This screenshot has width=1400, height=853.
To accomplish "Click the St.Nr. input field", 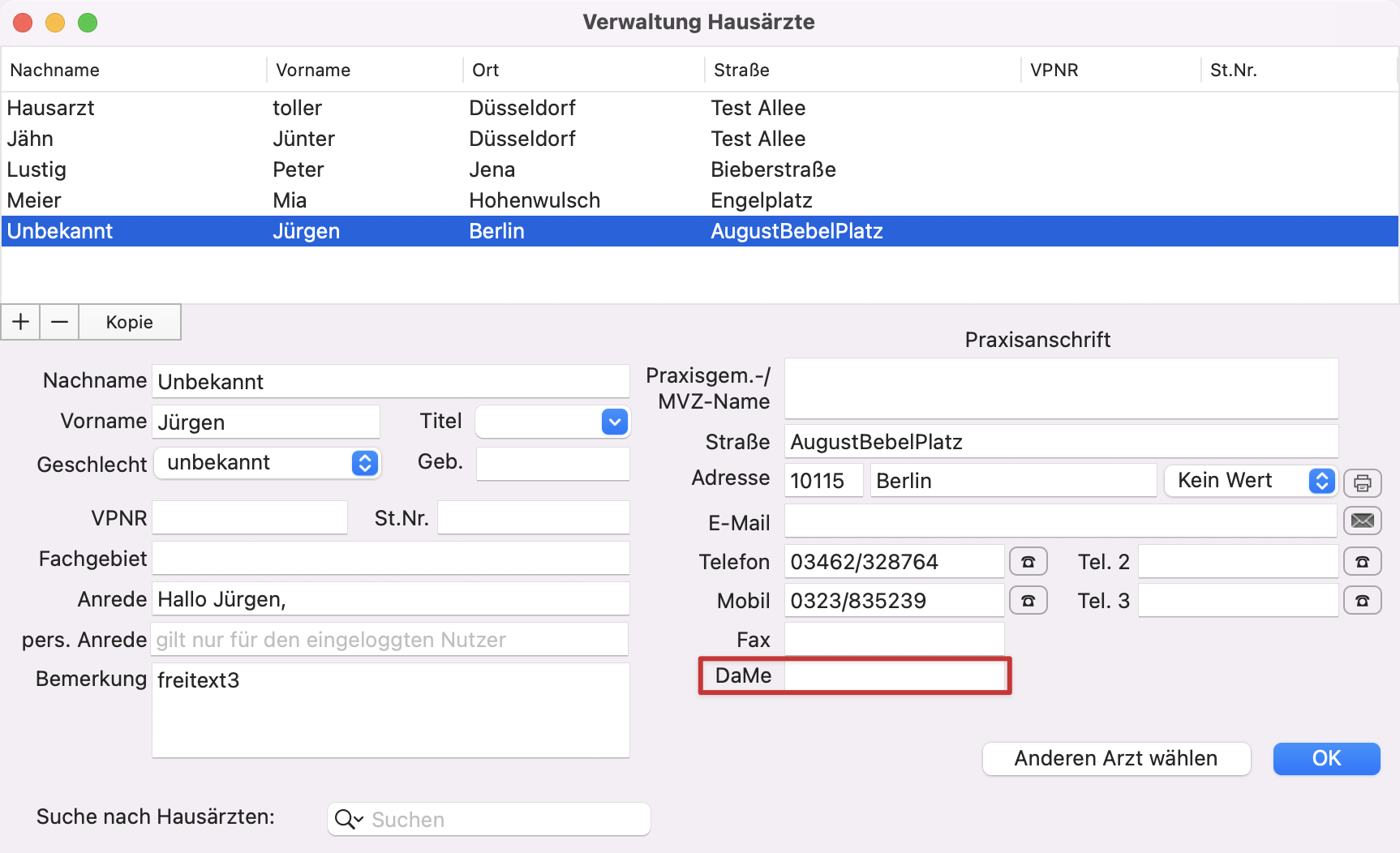I will pyautogui.click(x=534, y=517).
